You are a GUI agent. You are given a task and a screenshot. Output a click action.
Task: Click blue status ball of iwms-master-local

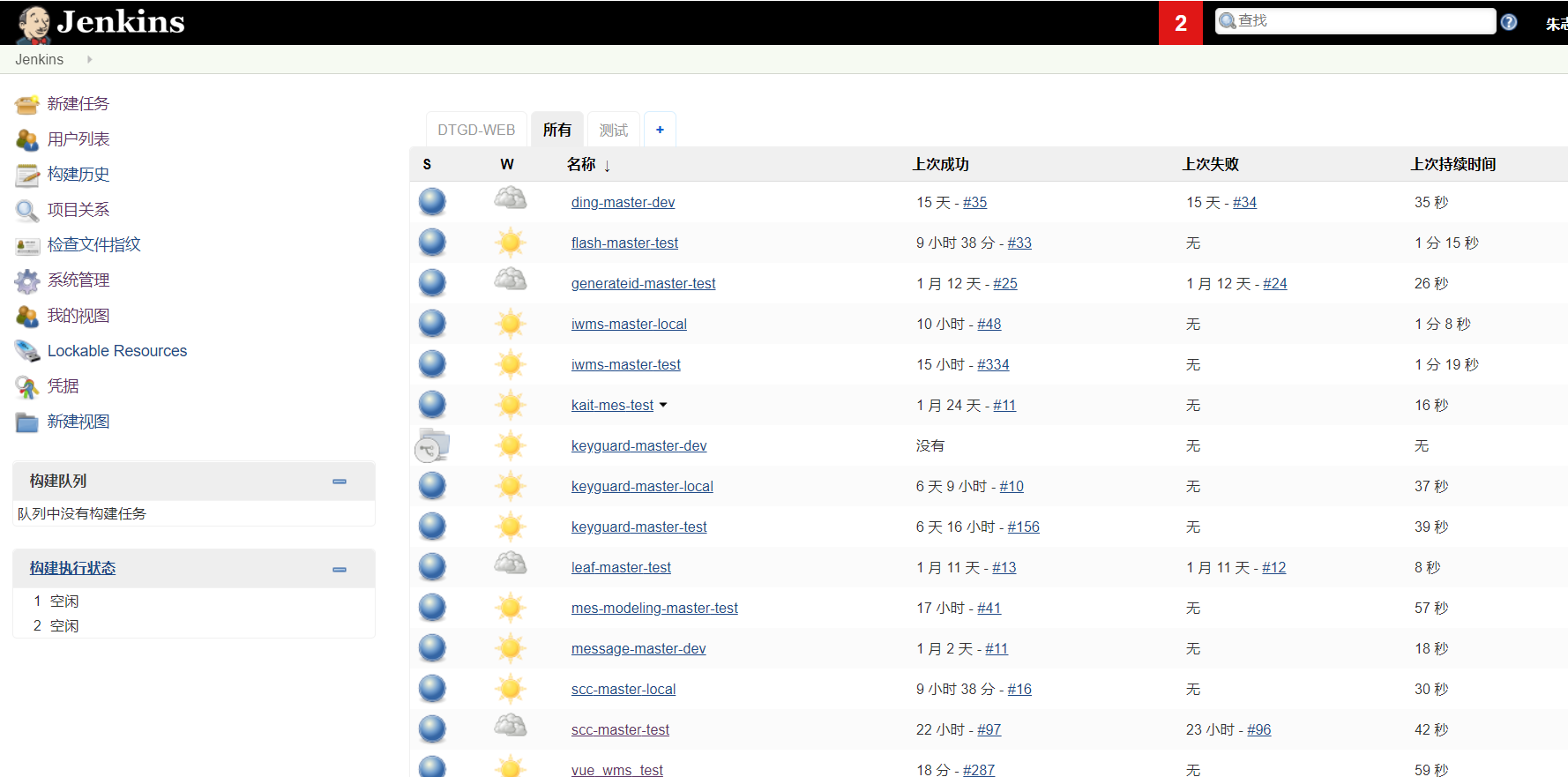point(432,324)
